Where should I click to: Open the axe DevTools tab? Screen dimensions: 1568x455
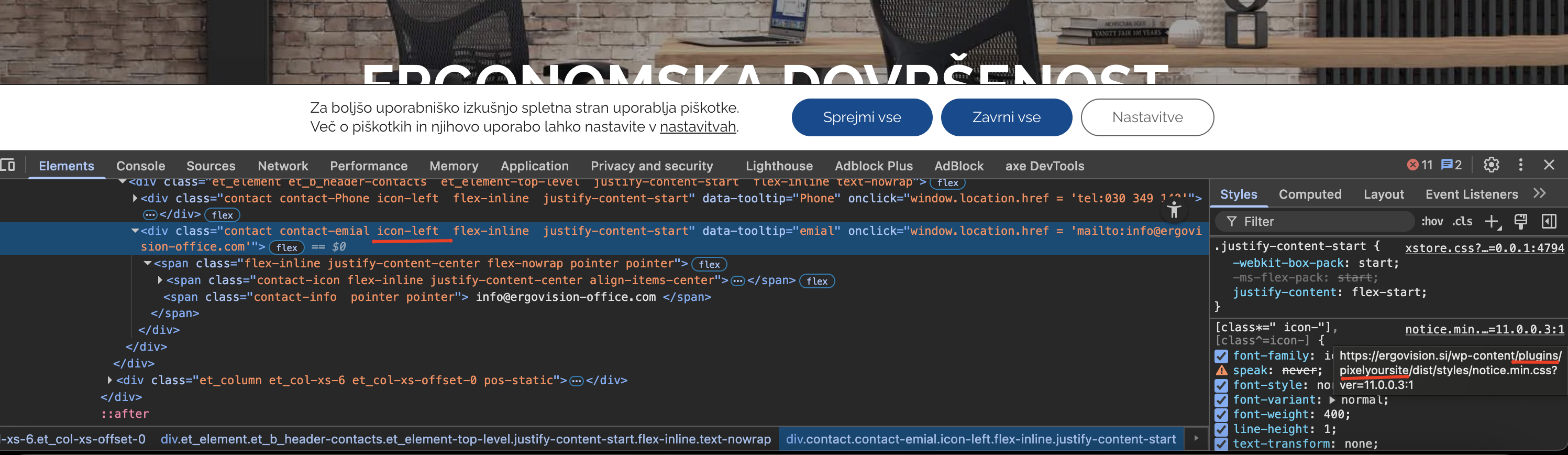tap(1044, 166)
